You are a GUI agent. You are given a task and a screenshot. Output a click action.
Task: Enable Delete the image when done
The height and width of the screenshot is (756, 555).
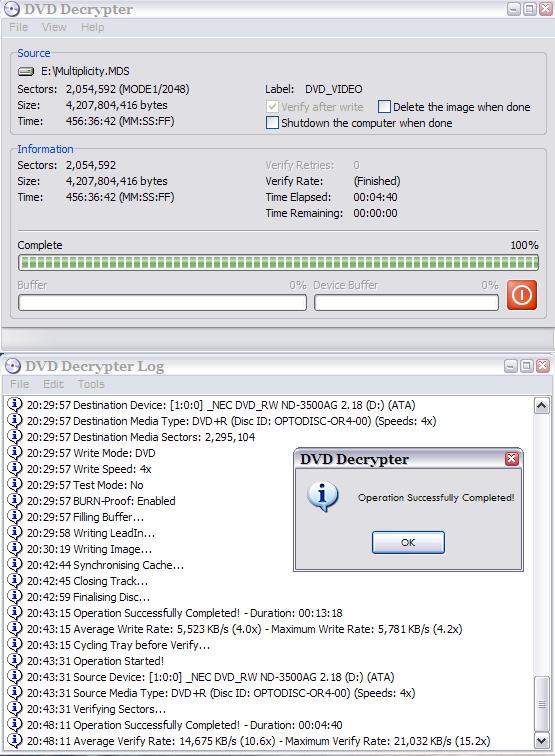pyautogui.click(x=384, y=107)
